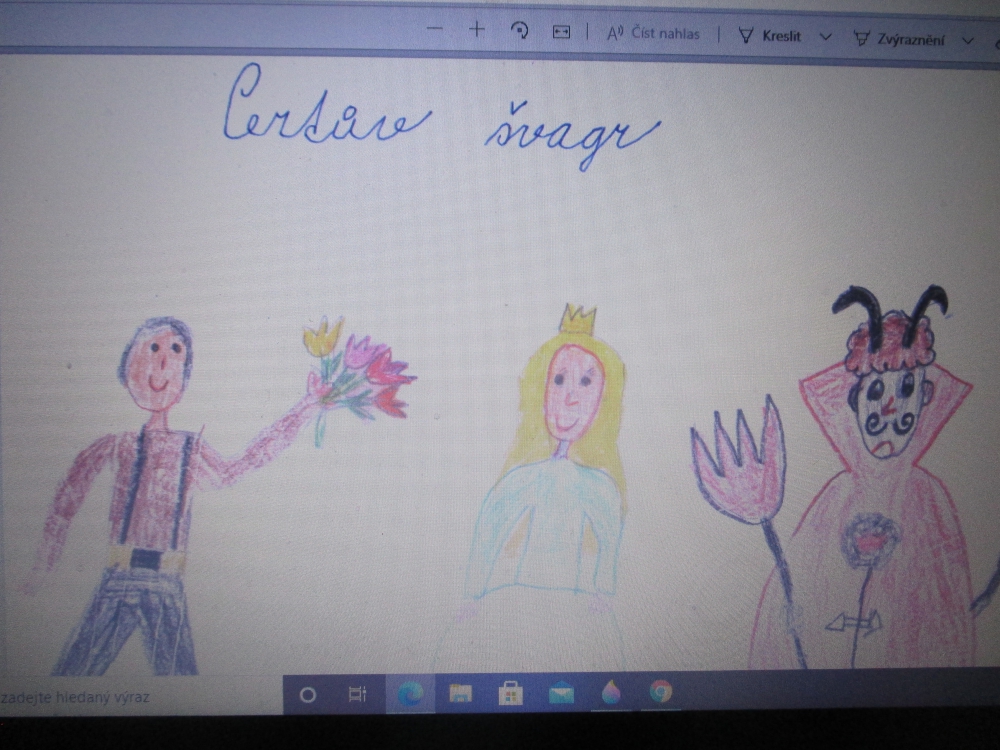
Task: Open Mail app from taskbar
Action: 561,693
